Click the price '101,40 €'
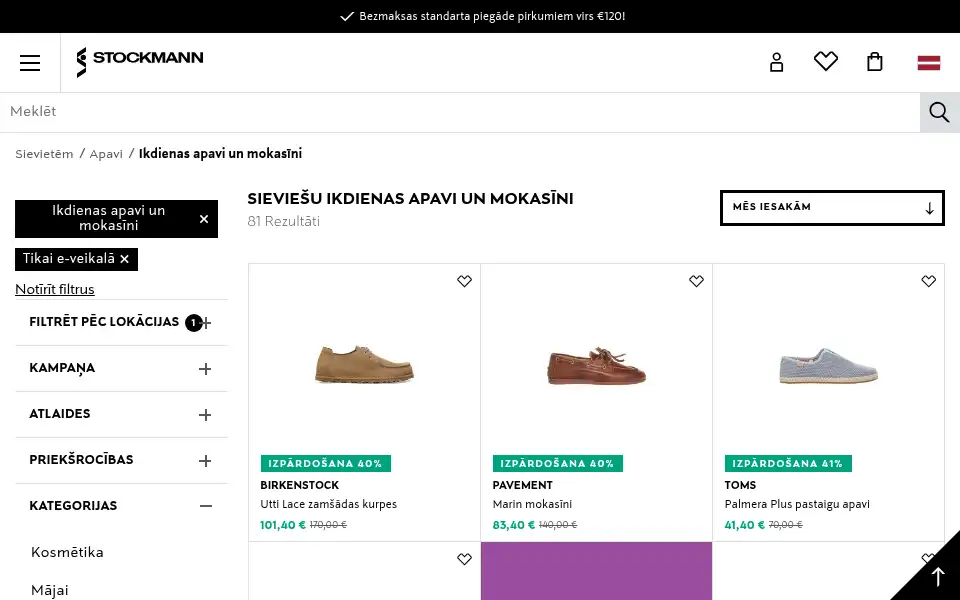960x600 pixels. [283, 525]
